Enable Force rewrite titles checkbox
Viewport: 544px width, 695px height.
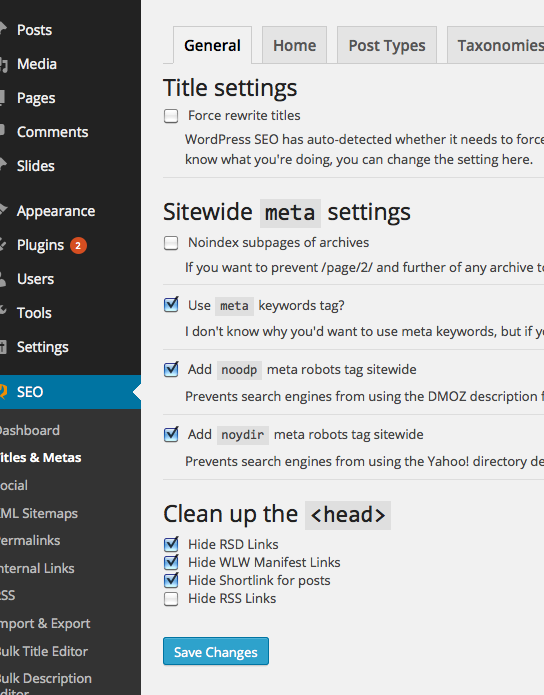click(171, 116)
